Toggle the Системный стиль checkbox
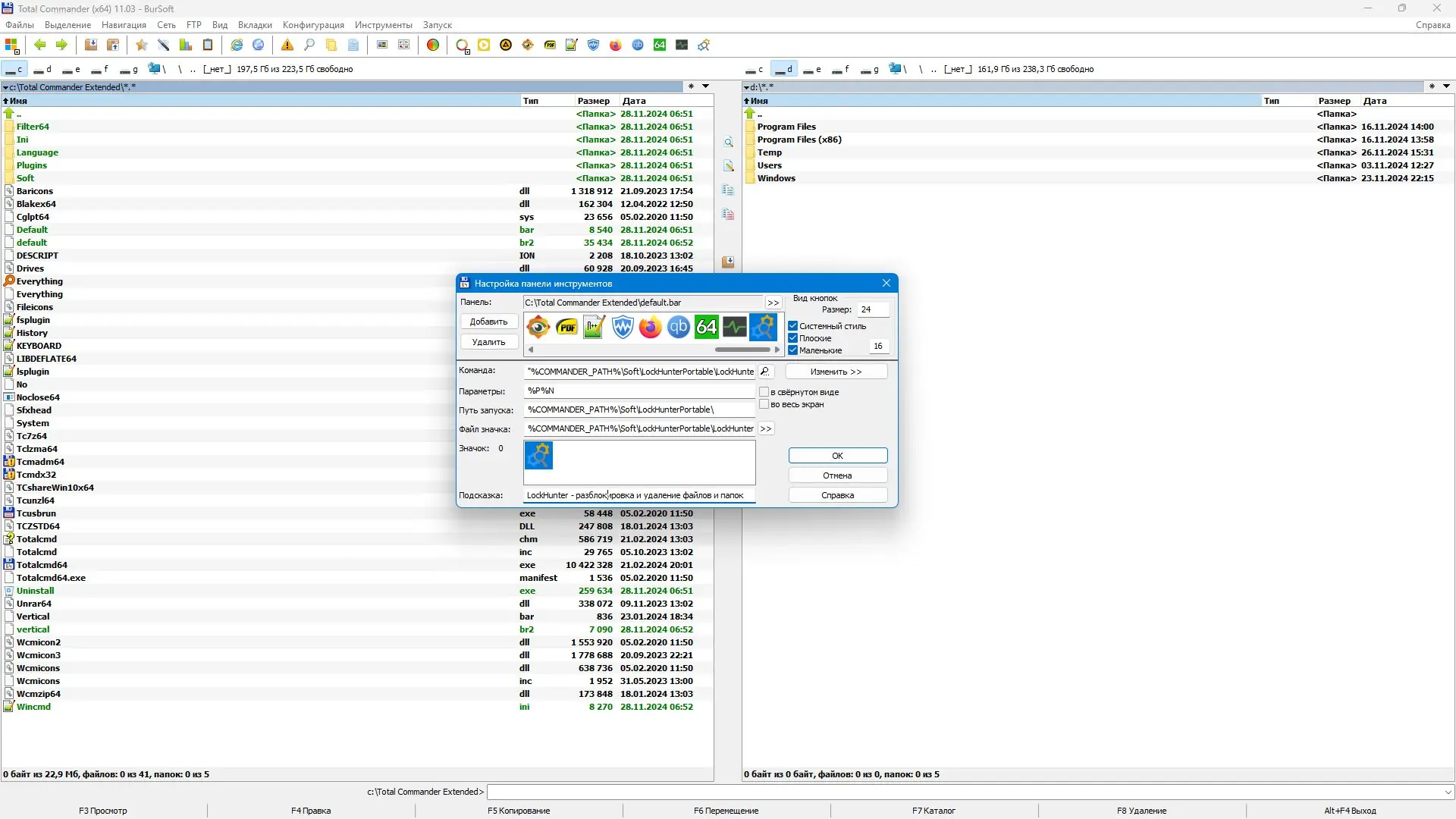This screenshot has height=819, width=1456. pyautogui.click(x=793, y=326)
